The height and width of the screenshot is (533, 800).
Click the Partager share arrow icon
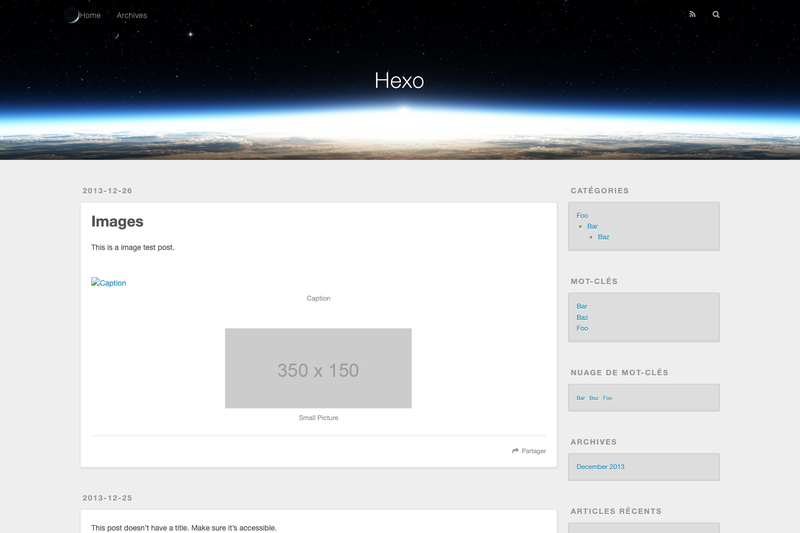pyautogui.click(x=515, y=451)
